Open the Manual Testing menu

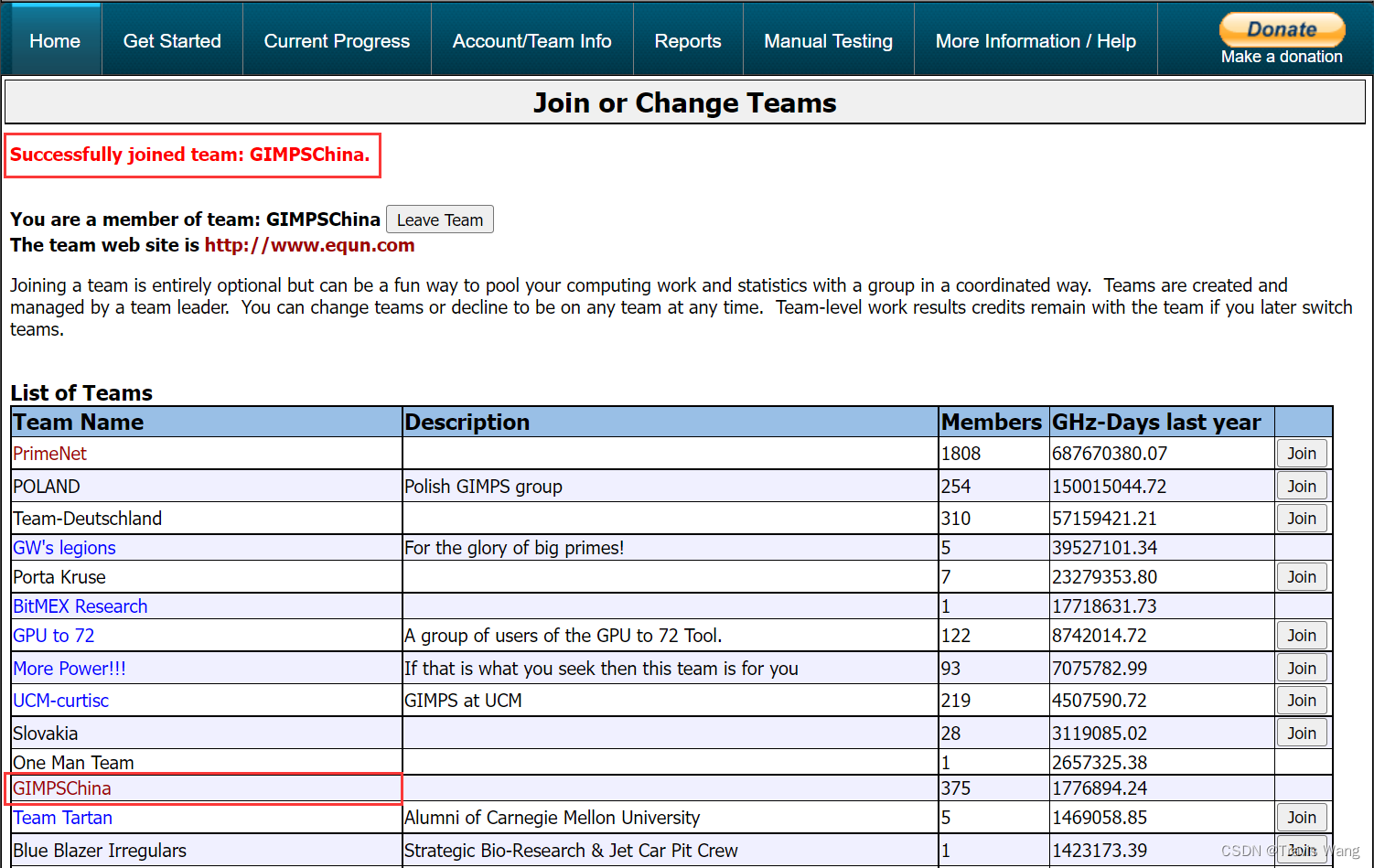[828, 41]
